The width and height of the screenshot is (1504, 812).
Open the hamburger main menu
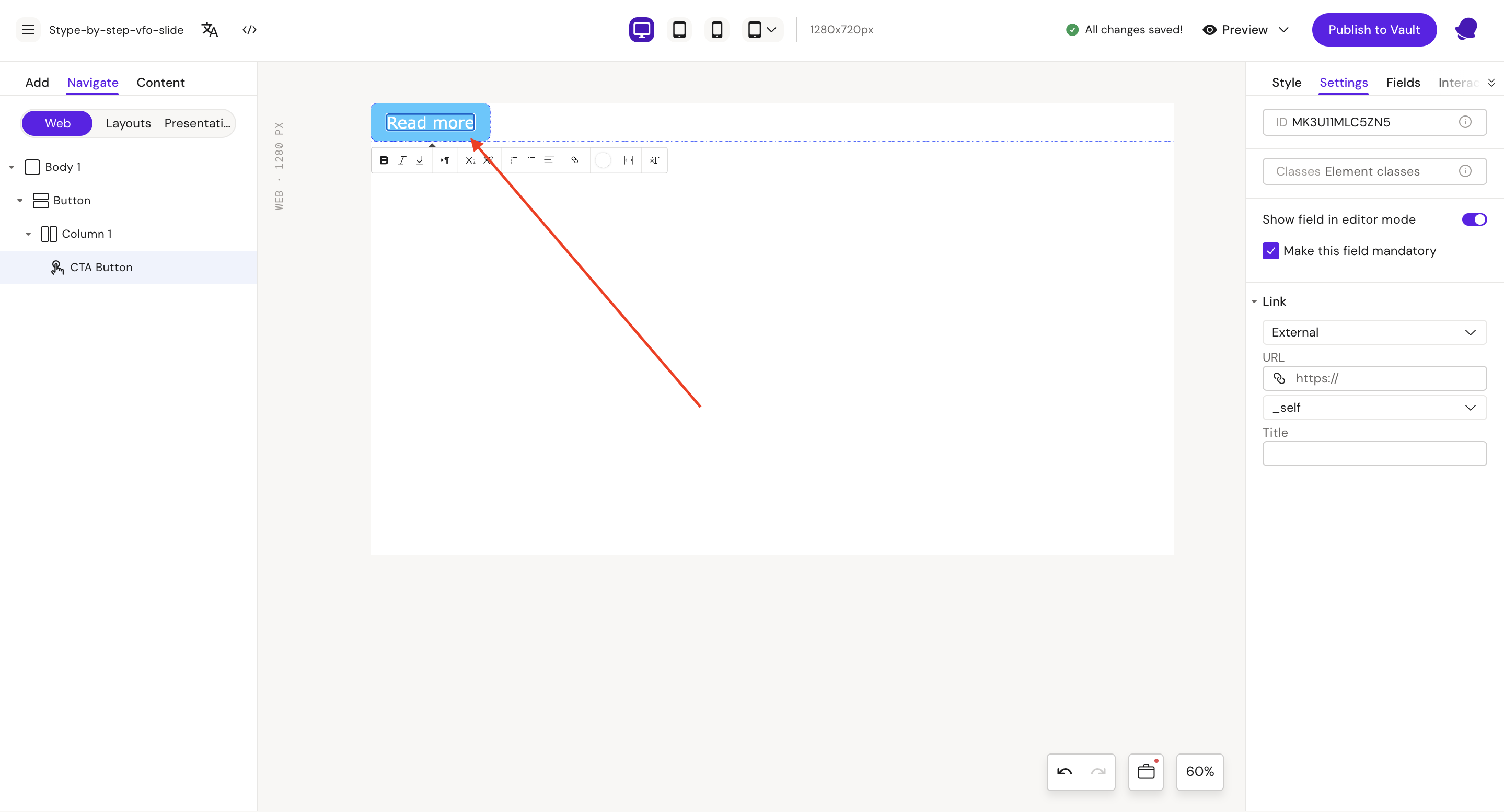[28, 29]
